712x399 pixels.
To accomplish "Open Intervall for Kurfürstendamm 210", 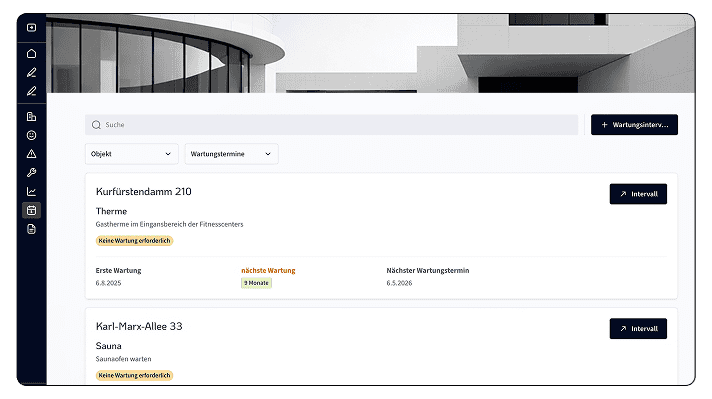I will pos(638,194).
